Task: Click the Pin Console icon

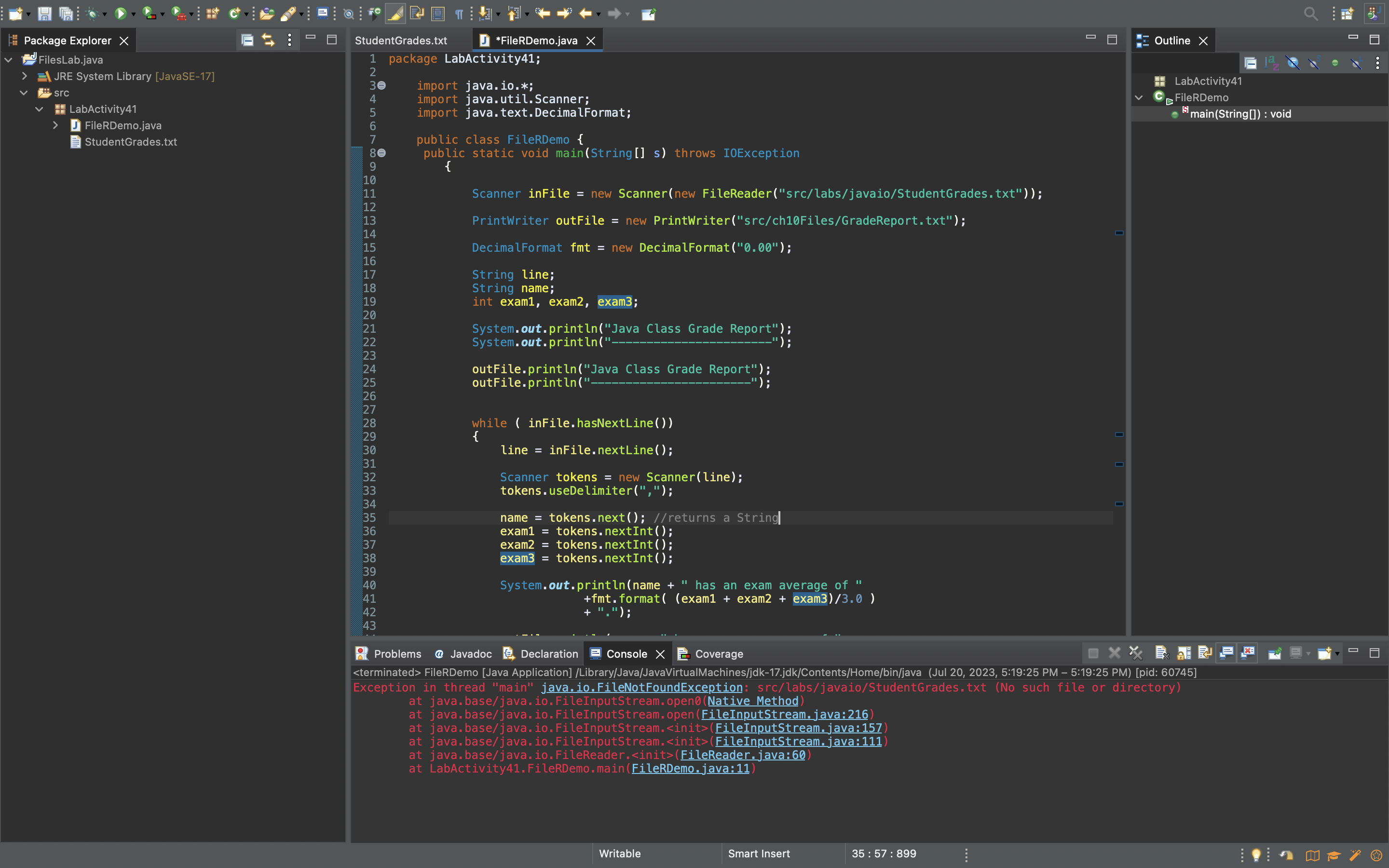Action: (x=1274, y=653)
